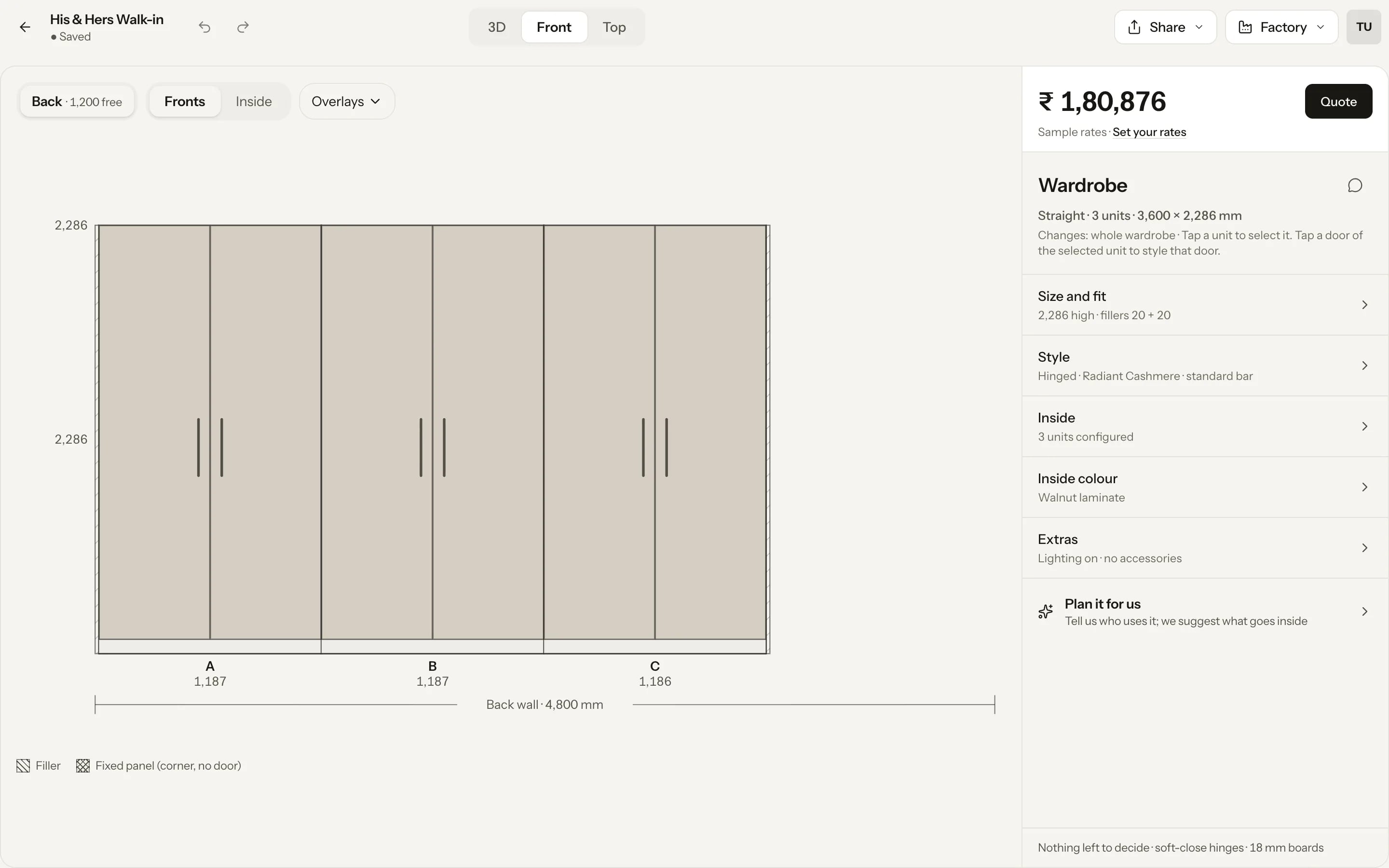Viewport: 1389px width, 868px height.
Task: Show the Fronts display mode
Action: tap(184, 102)
